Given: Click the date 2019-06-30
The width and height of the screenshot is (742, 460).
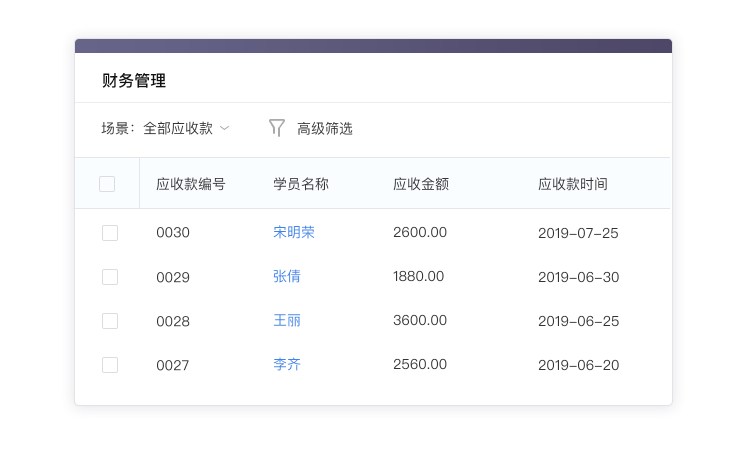Looking at the screenshot, I should pos(578,277).
